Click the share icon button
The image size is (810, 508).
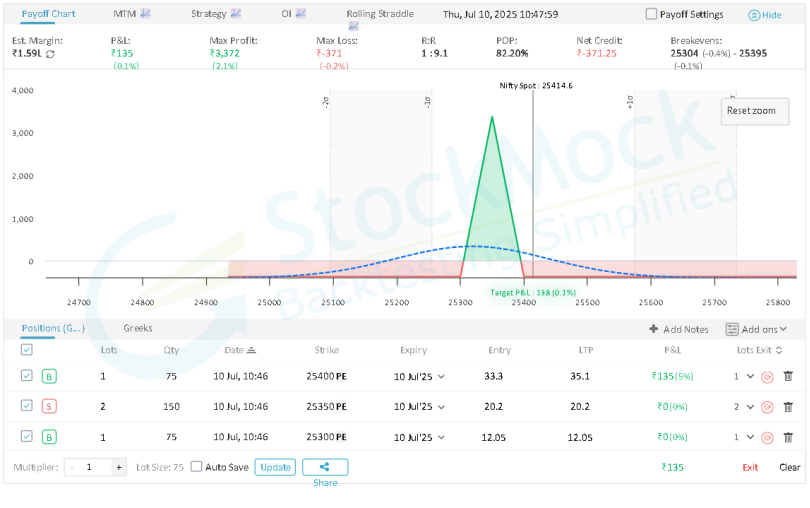point(325,467)
